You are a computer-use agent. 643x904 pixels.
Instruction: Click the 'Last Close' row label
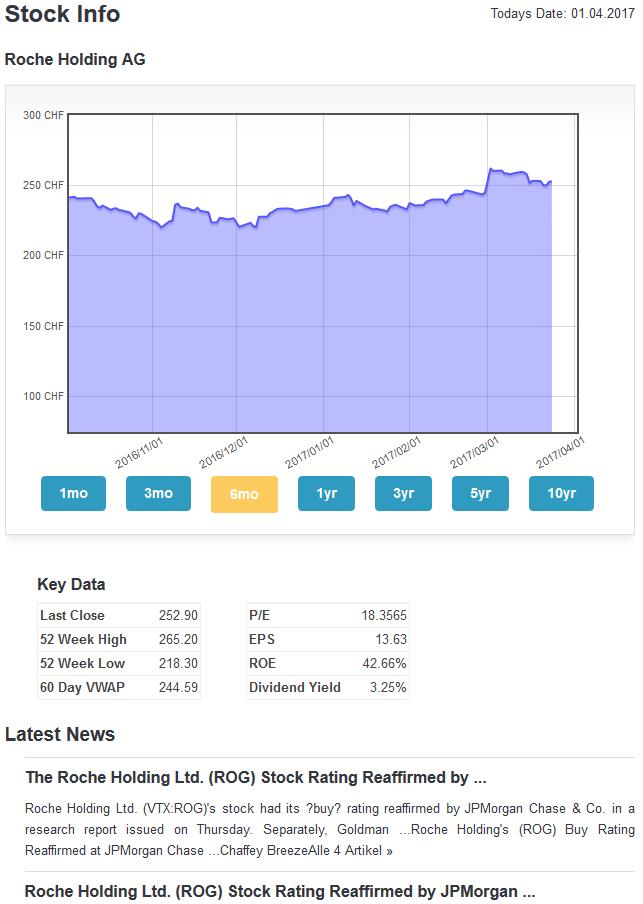click(x=72, y=615)
